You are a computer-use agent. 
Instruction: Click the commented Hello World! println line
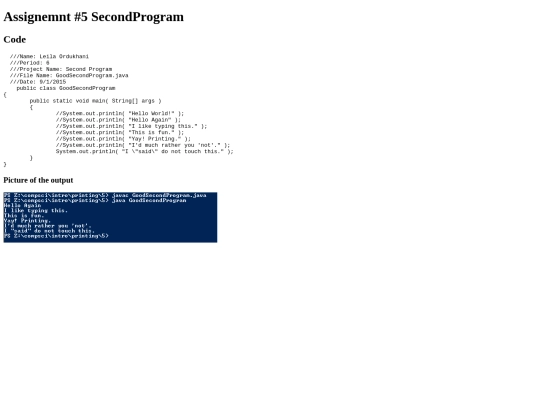120,113
